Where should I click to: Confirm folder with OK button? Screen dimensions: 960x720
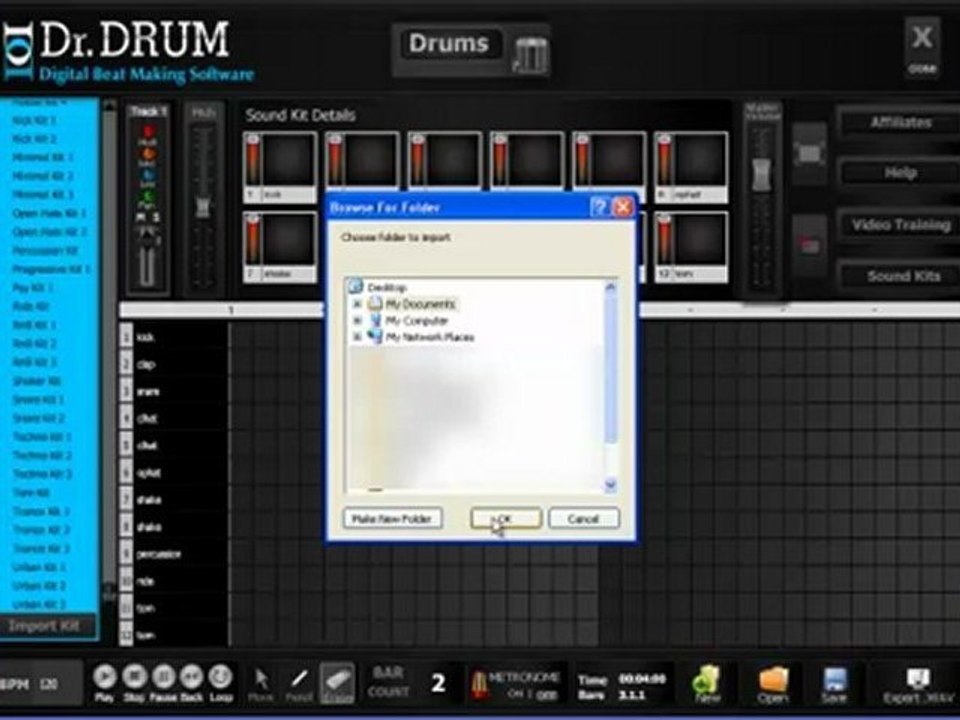(506, 519)
